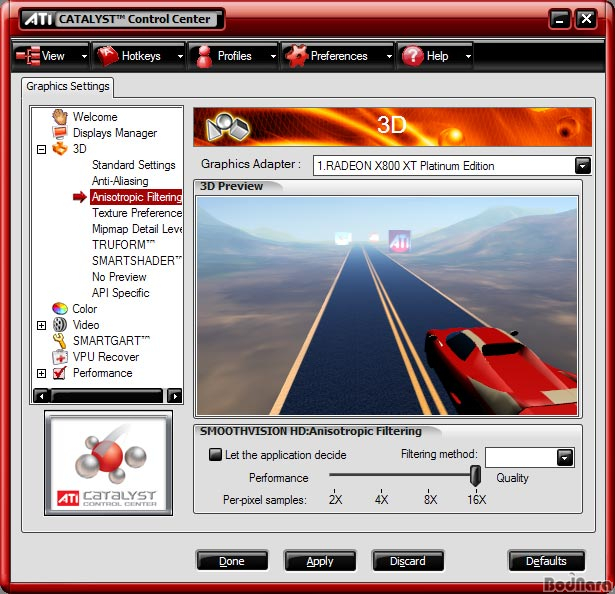Click the anisotropic filtering slider thumb
Image resolution: width=615 pixels, height=594 pixels.
[475, 475]
